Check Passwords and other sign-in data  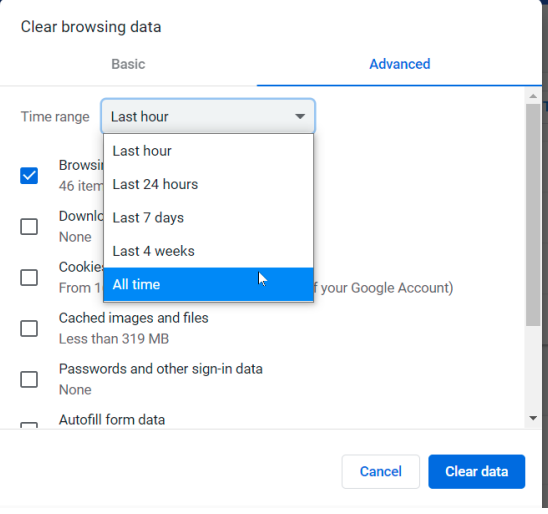pos(29,379)
